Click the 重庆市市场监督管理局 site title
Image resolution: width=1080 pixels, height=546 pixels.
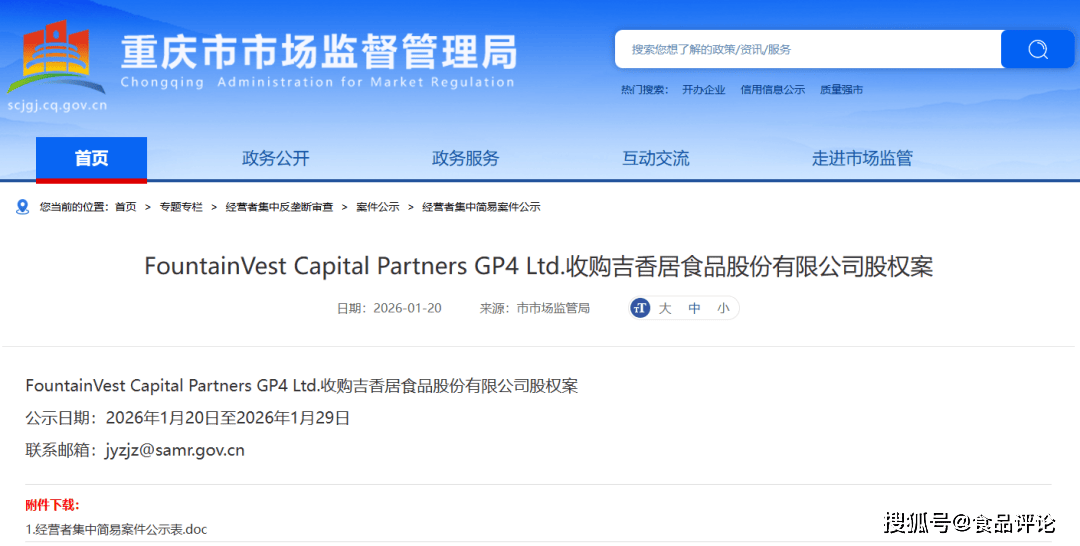tap(319, 52)
